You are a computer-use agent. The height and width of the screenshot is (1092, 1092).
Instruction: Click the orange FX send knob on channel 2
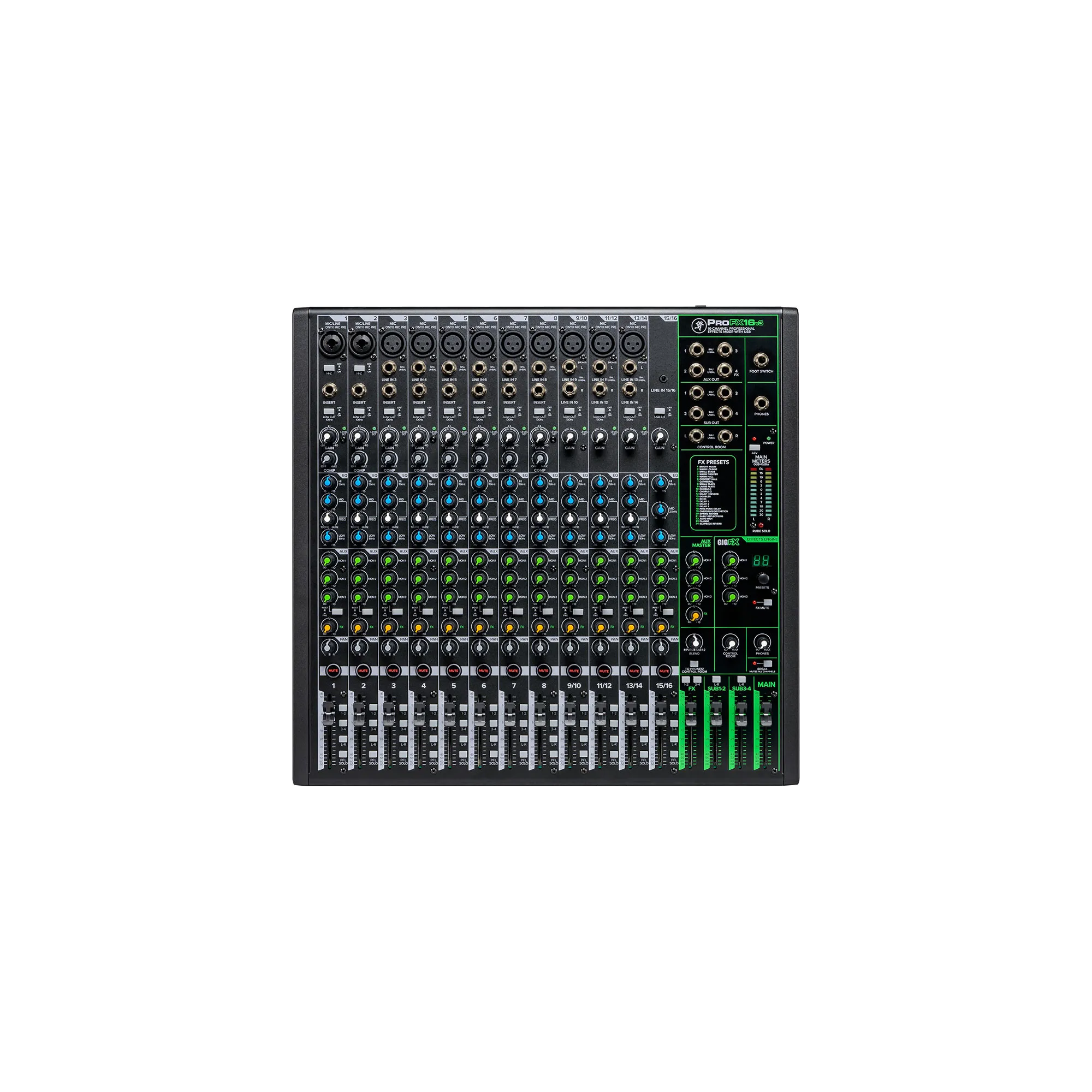click(x=358, y=627)
